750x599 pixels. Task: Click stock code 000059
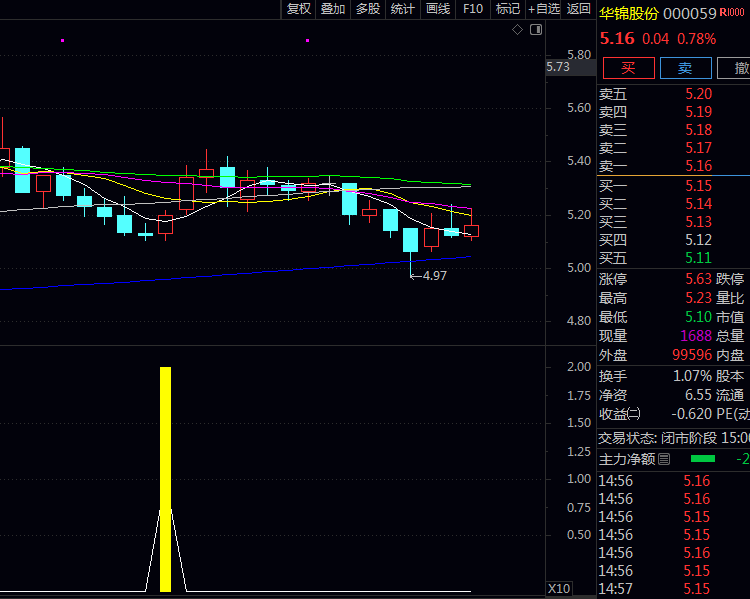tap(689, 14)
